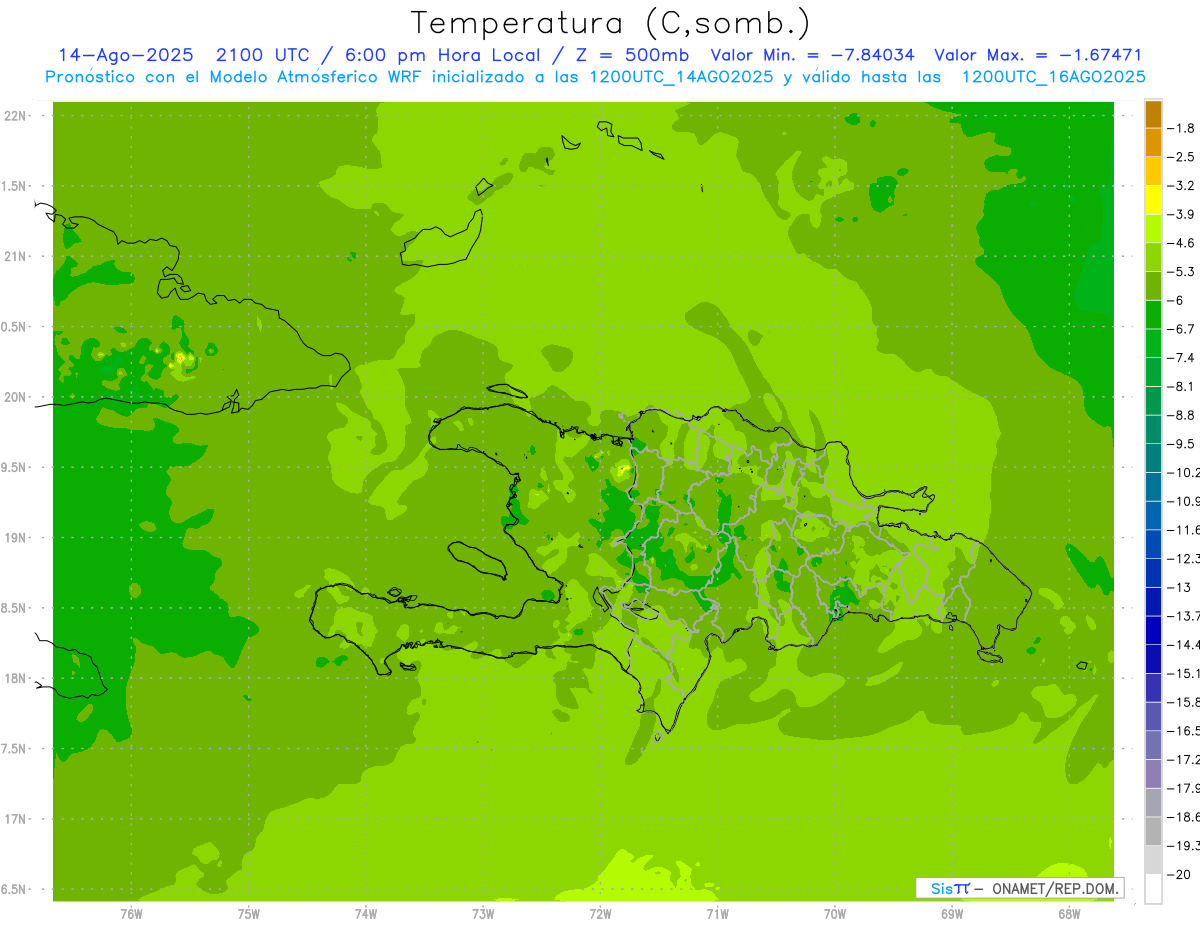1200x927 pixels.
Task: Click the "-3.9" color scale value
Action: tap(1182, 214)
